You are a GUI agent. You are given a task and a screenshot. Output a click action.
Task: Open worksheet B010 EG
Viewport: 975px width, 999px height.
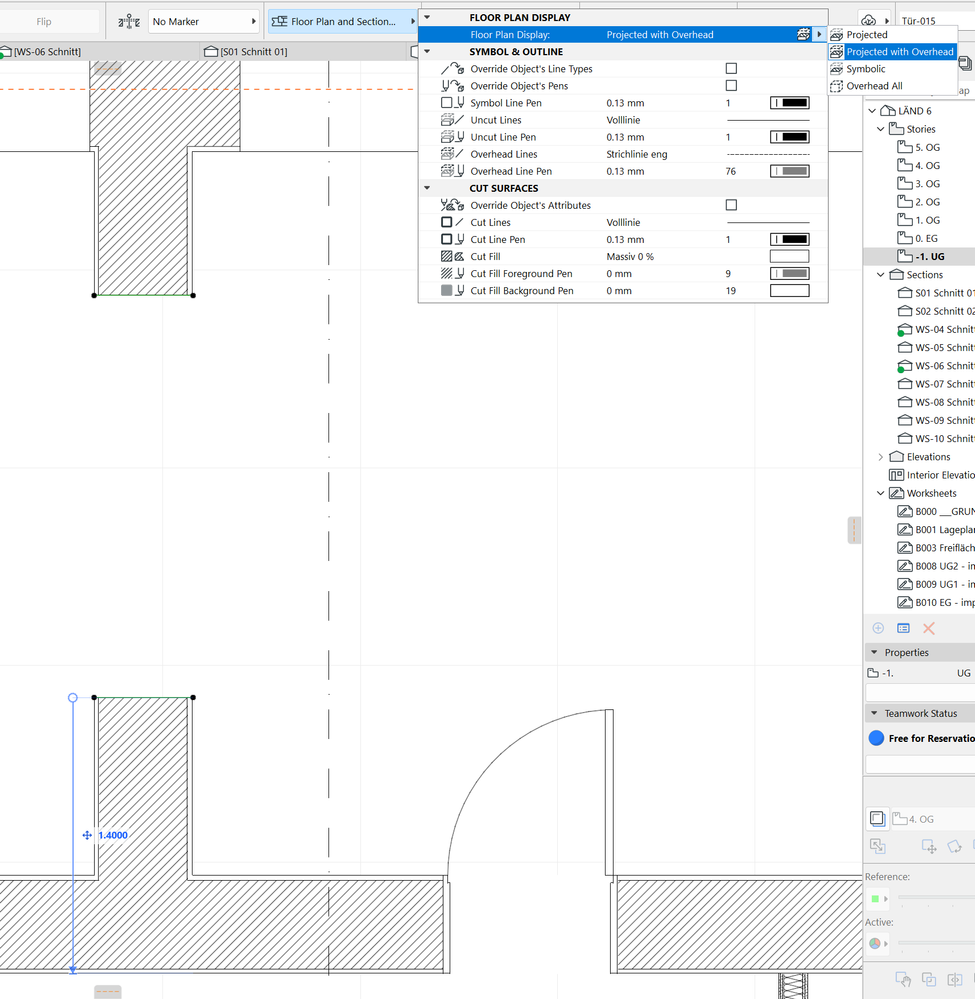935,603
